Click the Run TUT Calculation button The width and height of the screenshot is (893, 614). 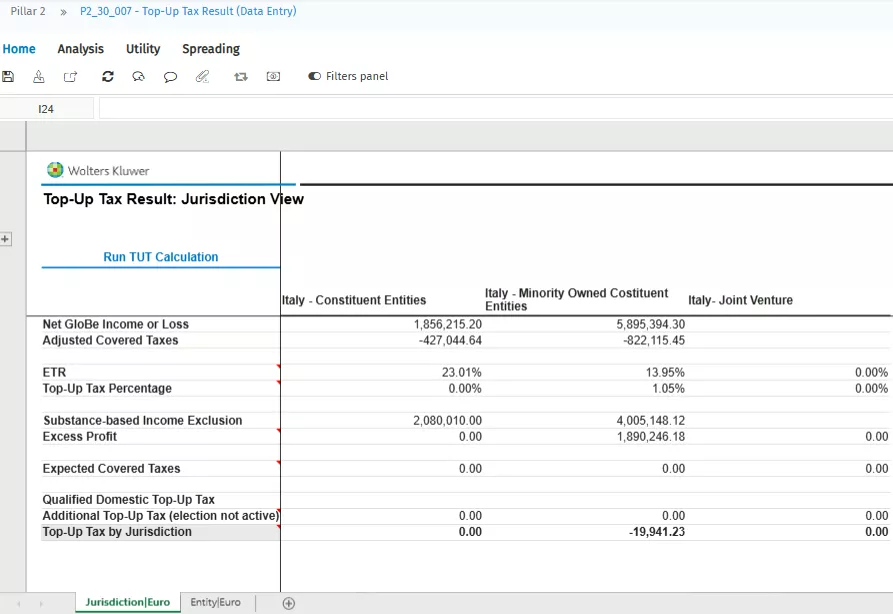160,257
